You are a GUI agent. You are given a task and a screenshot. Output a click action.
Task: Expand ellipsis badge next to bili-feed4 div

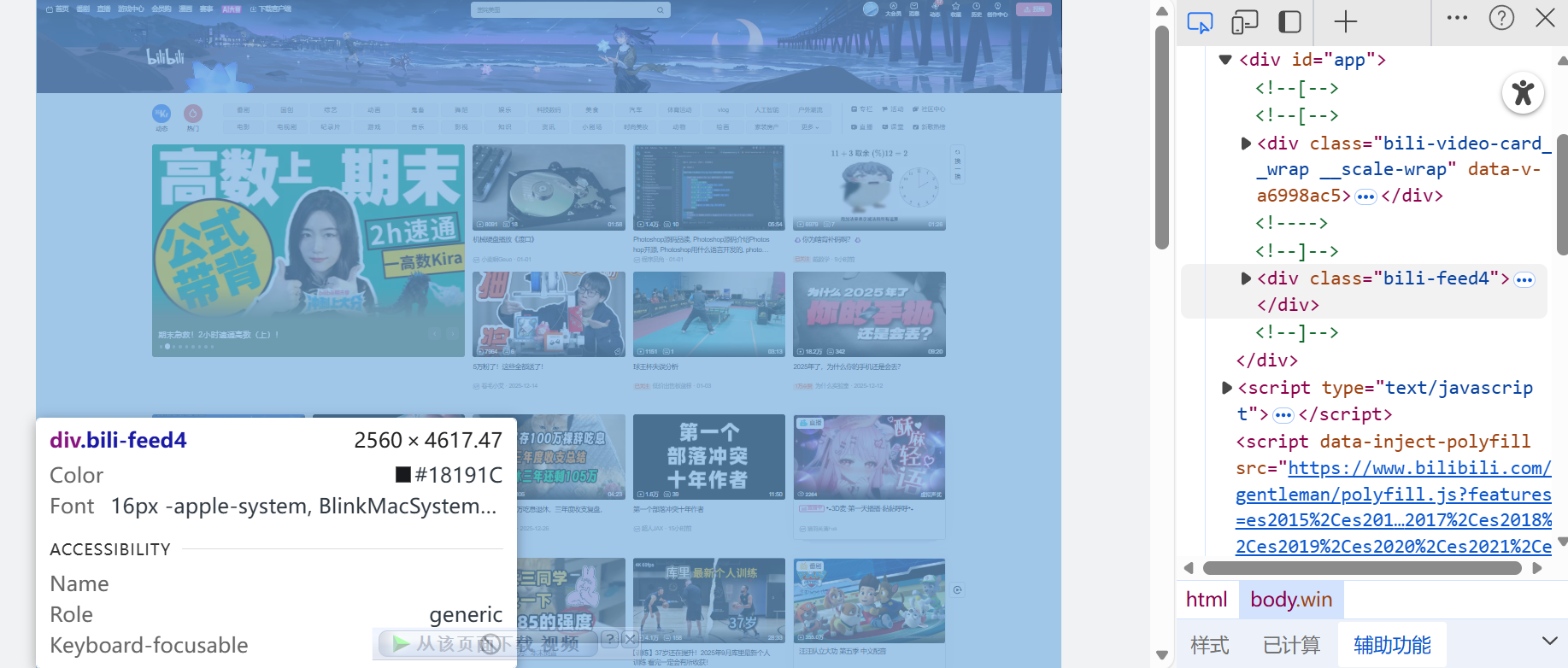1524,280
